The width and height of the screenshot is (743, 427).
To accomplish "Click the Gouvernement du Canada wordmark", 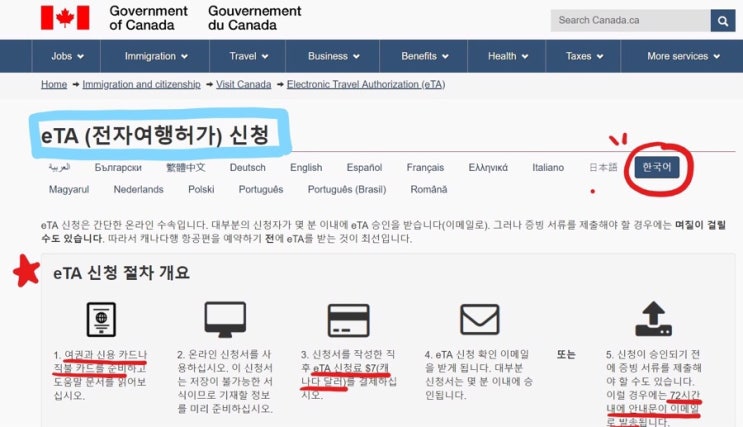I will 254,18.
